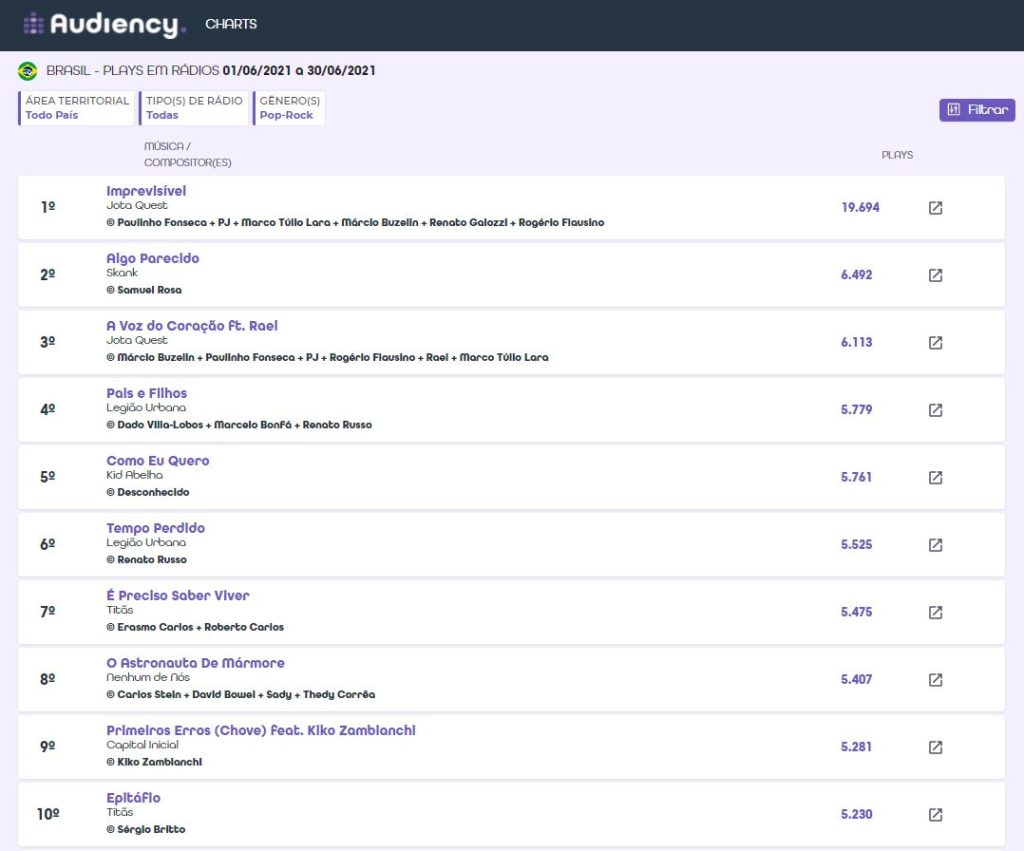The width and height of the screenshot is (1024, 851).
Task: Click the 6.113 plays value
Action: pyautogui.click(x=856, y=342)
